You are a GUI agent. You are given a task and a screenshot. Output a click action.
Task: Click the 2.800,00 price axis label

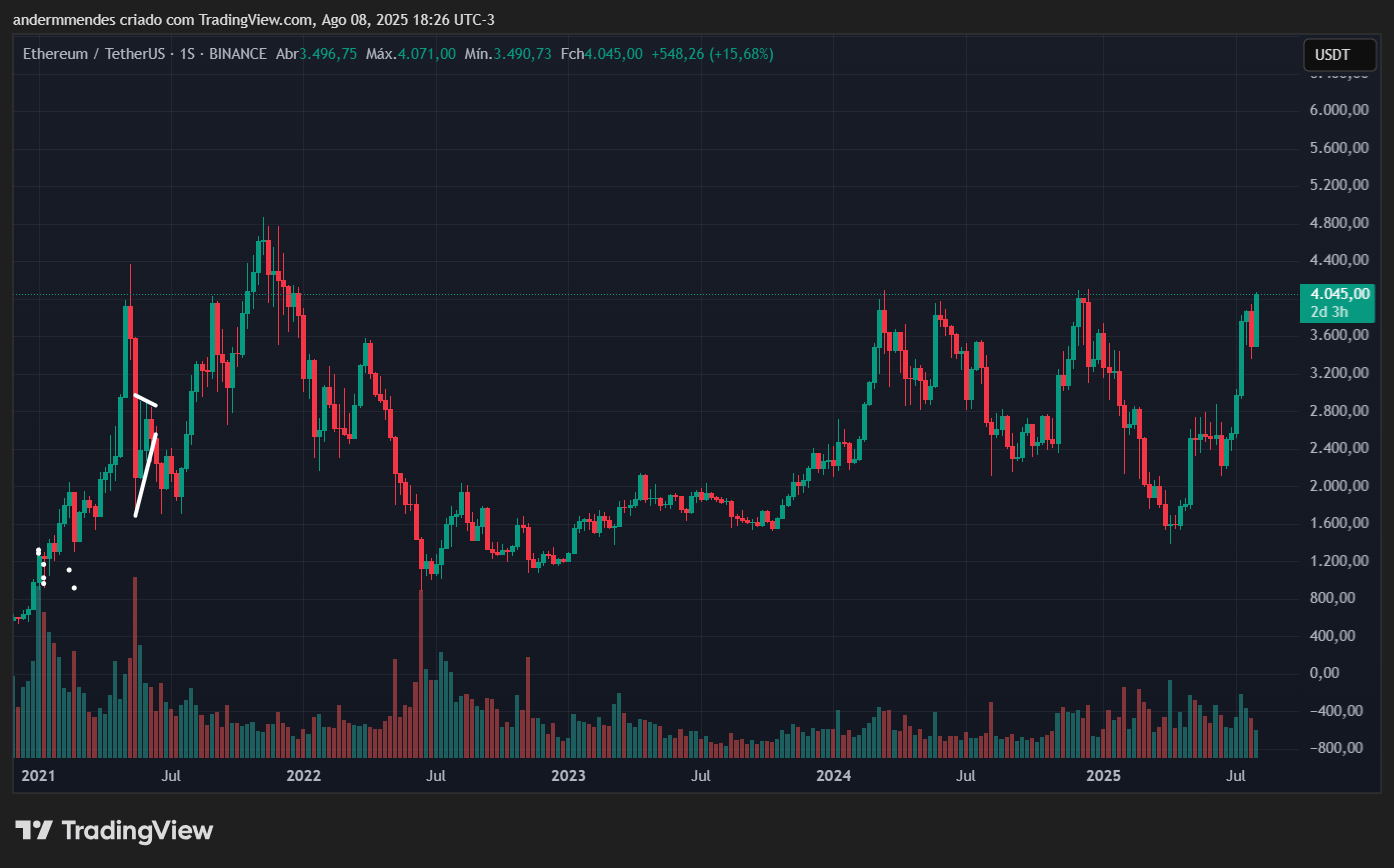pyautogui.click(x=1338, y=411)
